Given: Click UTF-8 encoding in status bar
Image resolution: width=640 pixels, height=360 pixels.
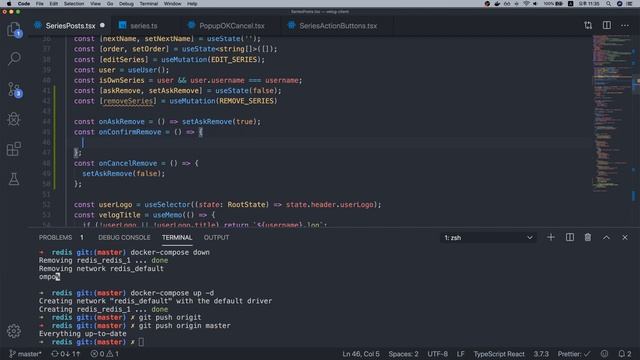Looking at the screenshot, I should pos(437,354).
